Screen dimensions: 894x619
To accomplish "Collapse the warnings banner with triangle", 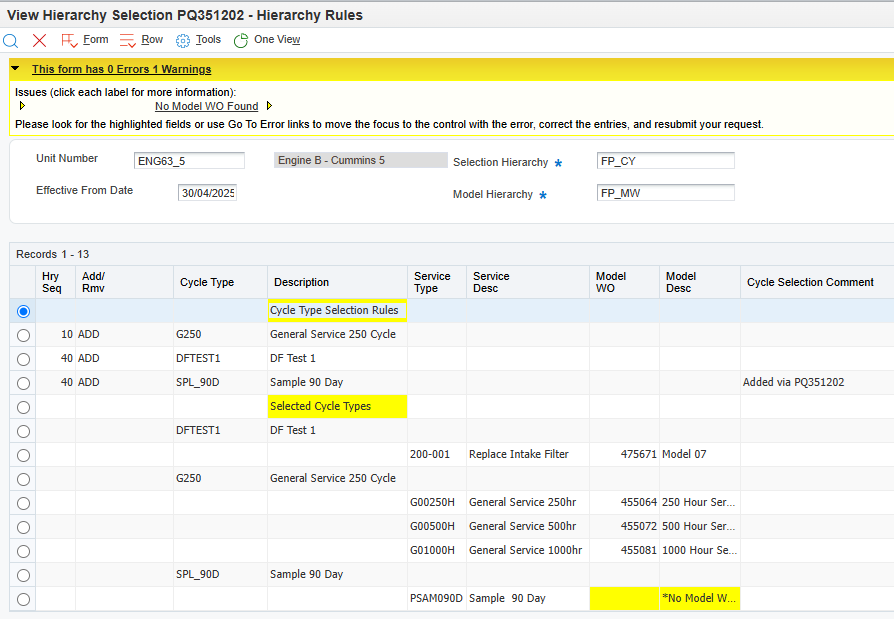I will pos(16,68).
